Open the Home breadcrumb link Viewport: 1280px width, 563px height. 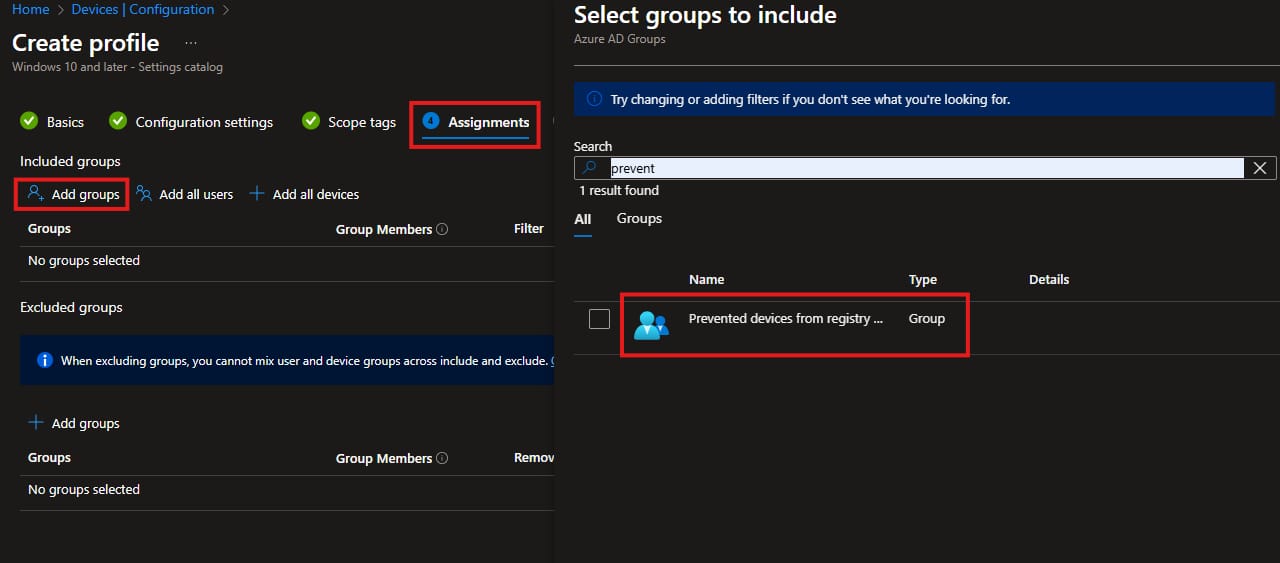pos(31,9)
